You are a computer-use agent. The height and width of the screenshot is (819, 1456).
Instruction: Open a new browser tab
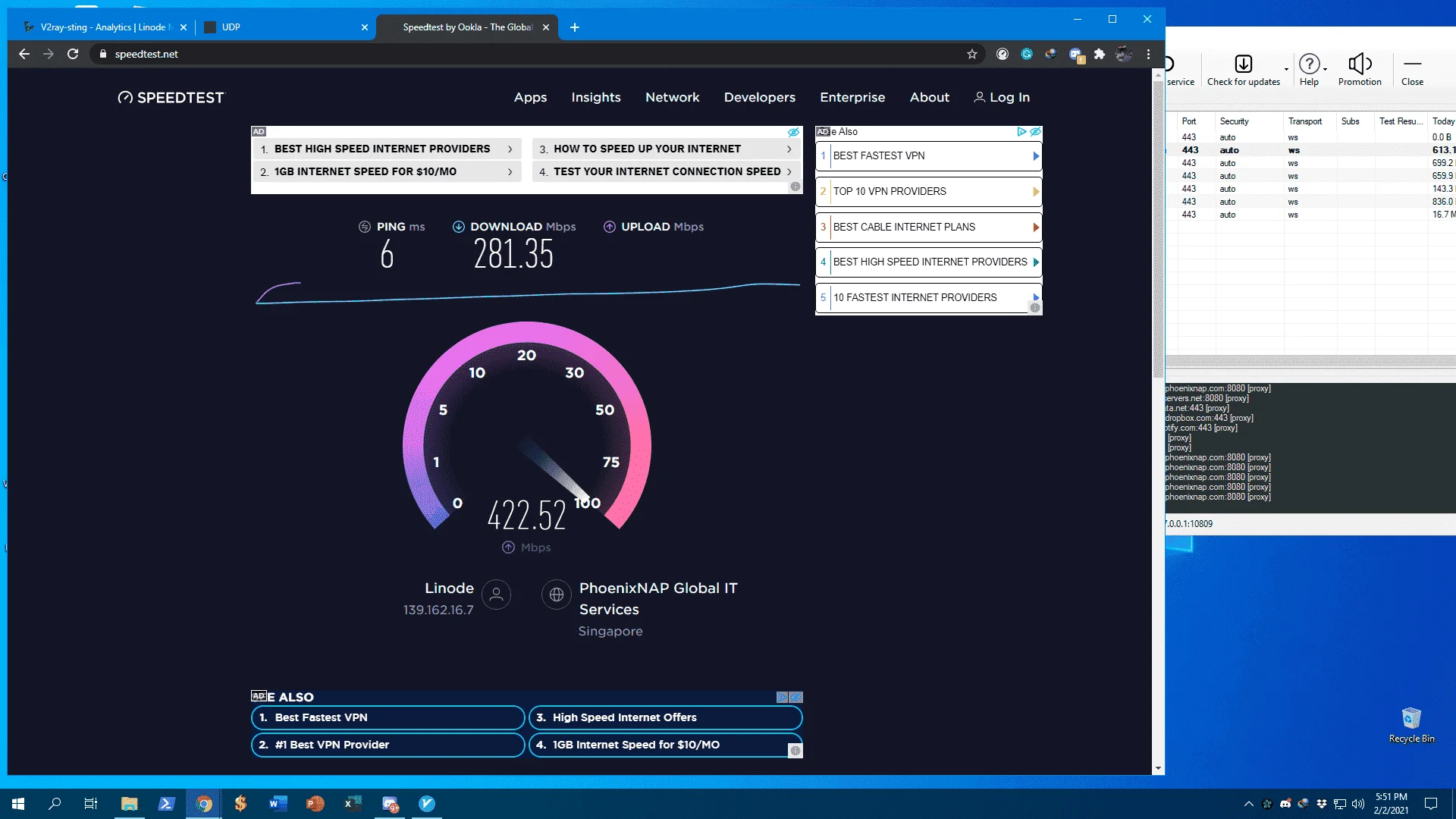tap(575, 27)
